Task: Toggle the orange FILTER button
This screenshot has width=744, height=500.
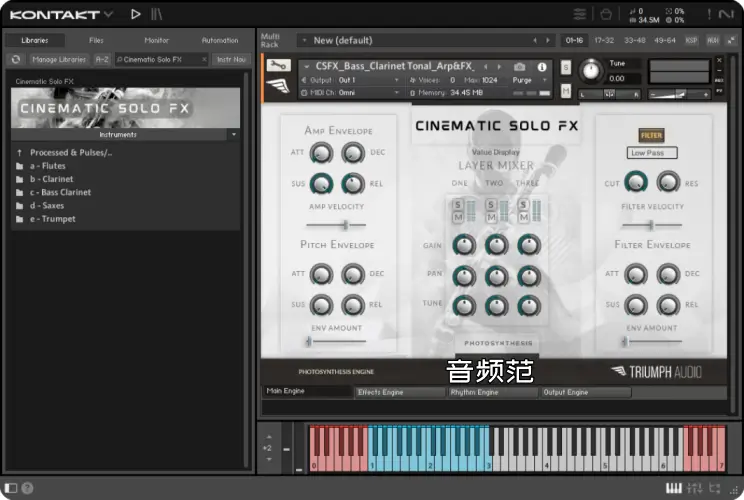Action: [x=651, y=136]
